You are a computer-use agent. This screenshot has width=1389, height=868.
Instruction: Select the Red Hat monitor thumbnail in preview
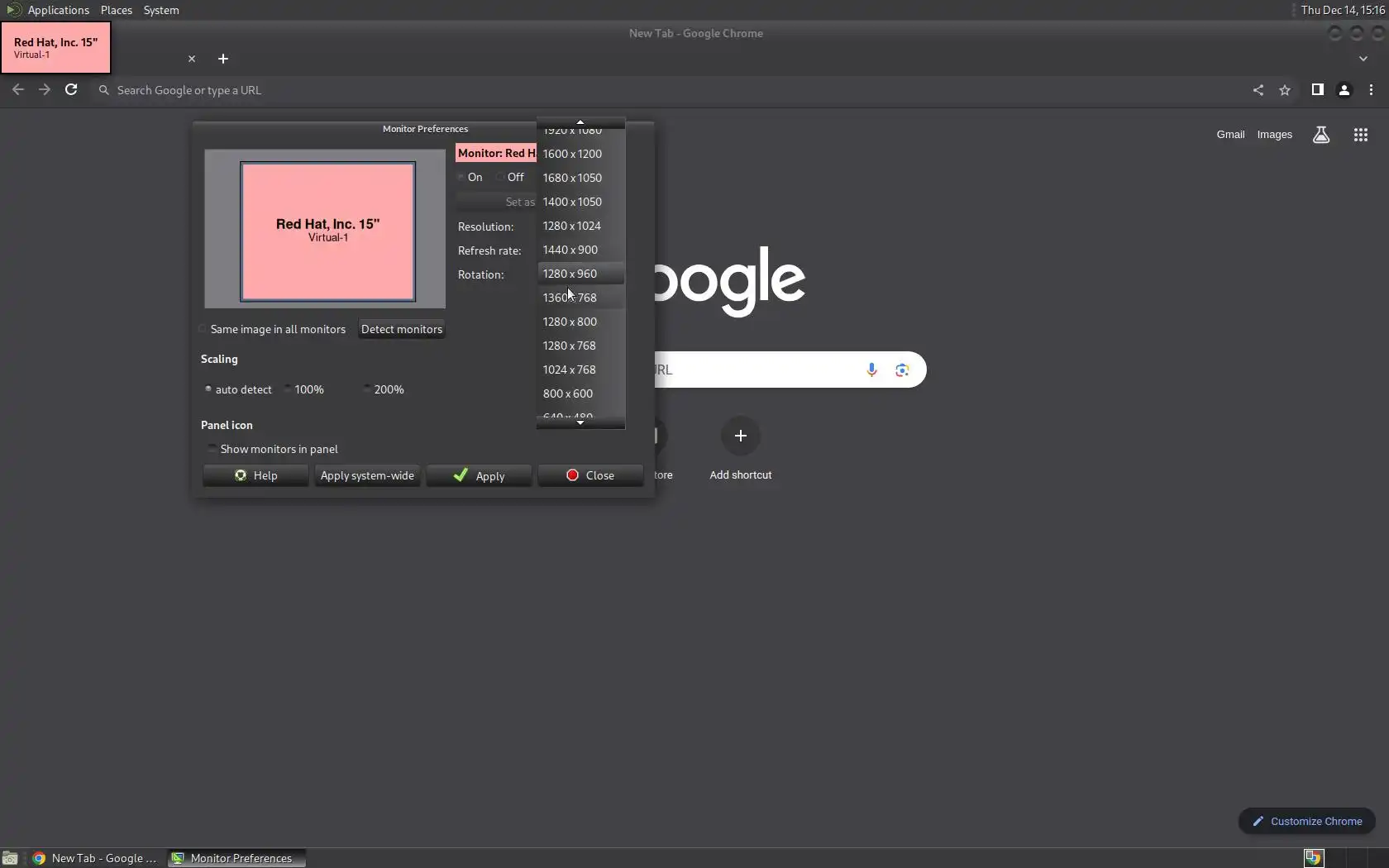328,231
